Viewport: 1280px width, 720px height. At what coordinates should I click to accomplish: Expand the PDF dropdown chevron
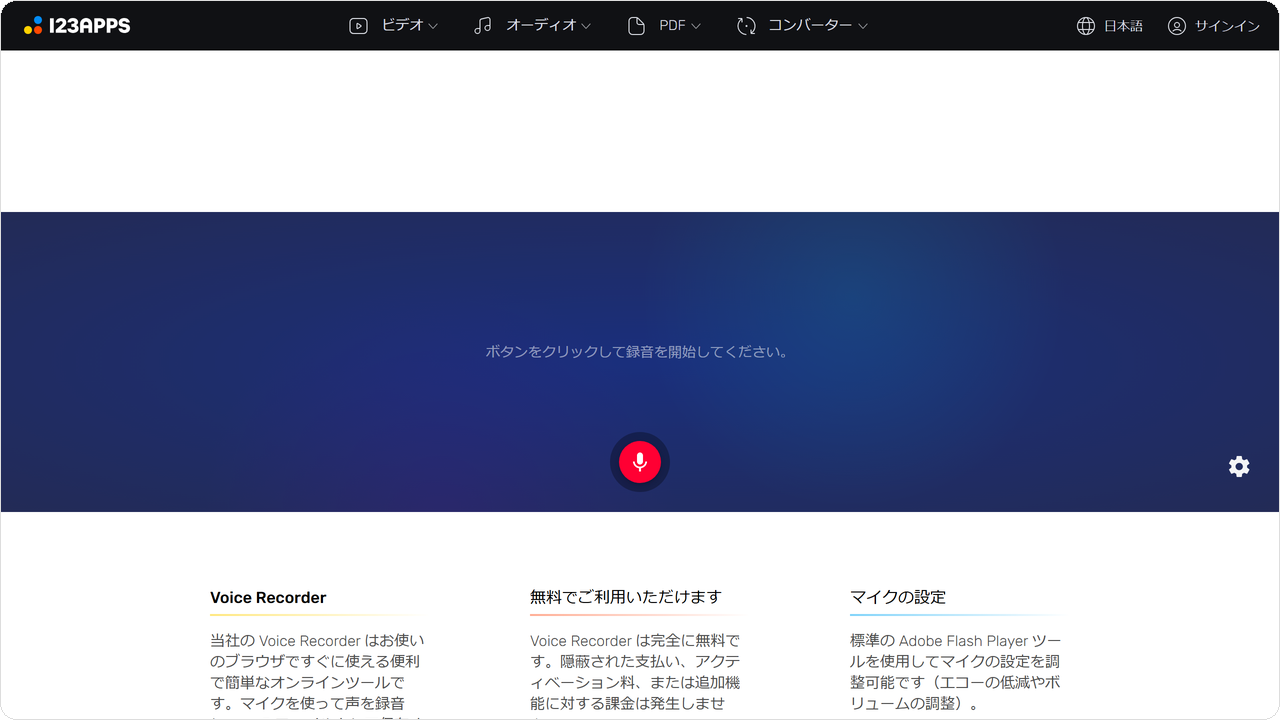point(696,27)
